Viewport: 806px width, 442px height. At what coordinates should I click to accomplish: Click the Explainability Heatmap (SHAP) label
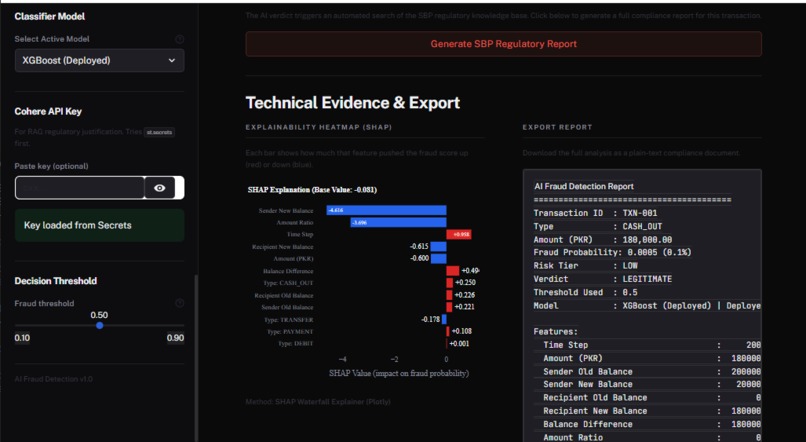click(319, 127)
